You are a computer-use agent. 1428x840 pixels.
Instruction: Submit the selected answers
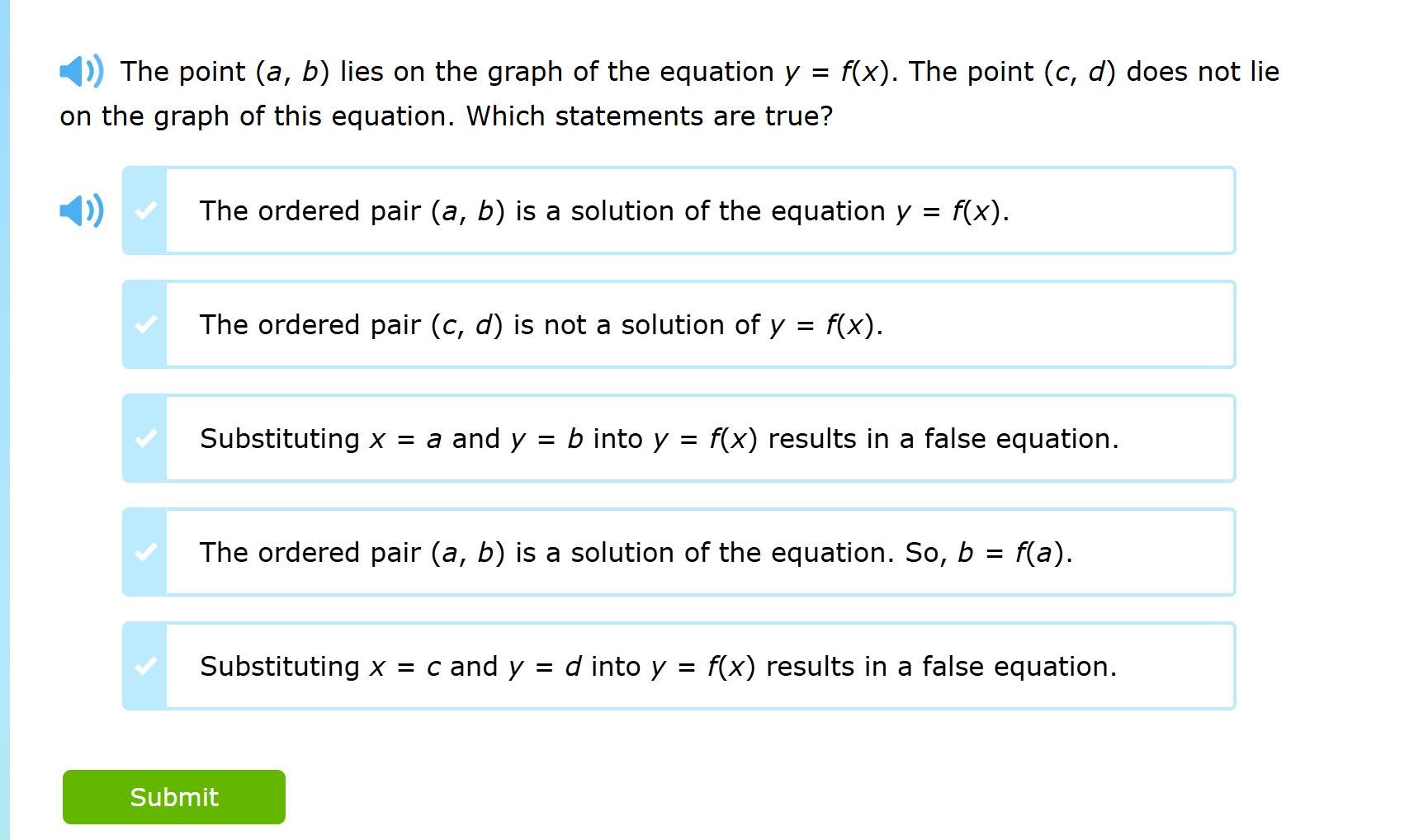(173, 796)
